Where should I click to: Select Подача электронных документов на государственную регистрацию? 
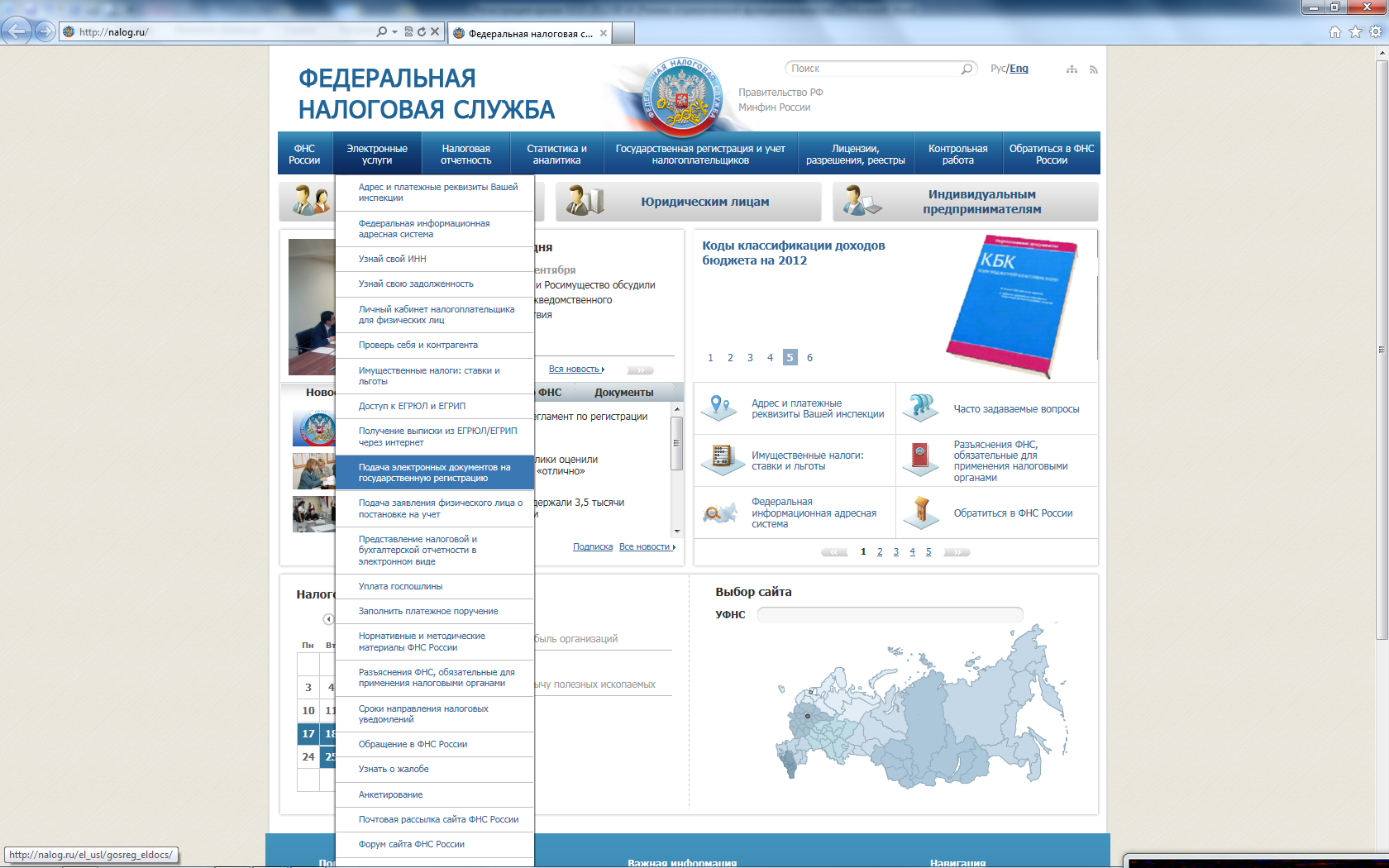click(x=434, y=473)
